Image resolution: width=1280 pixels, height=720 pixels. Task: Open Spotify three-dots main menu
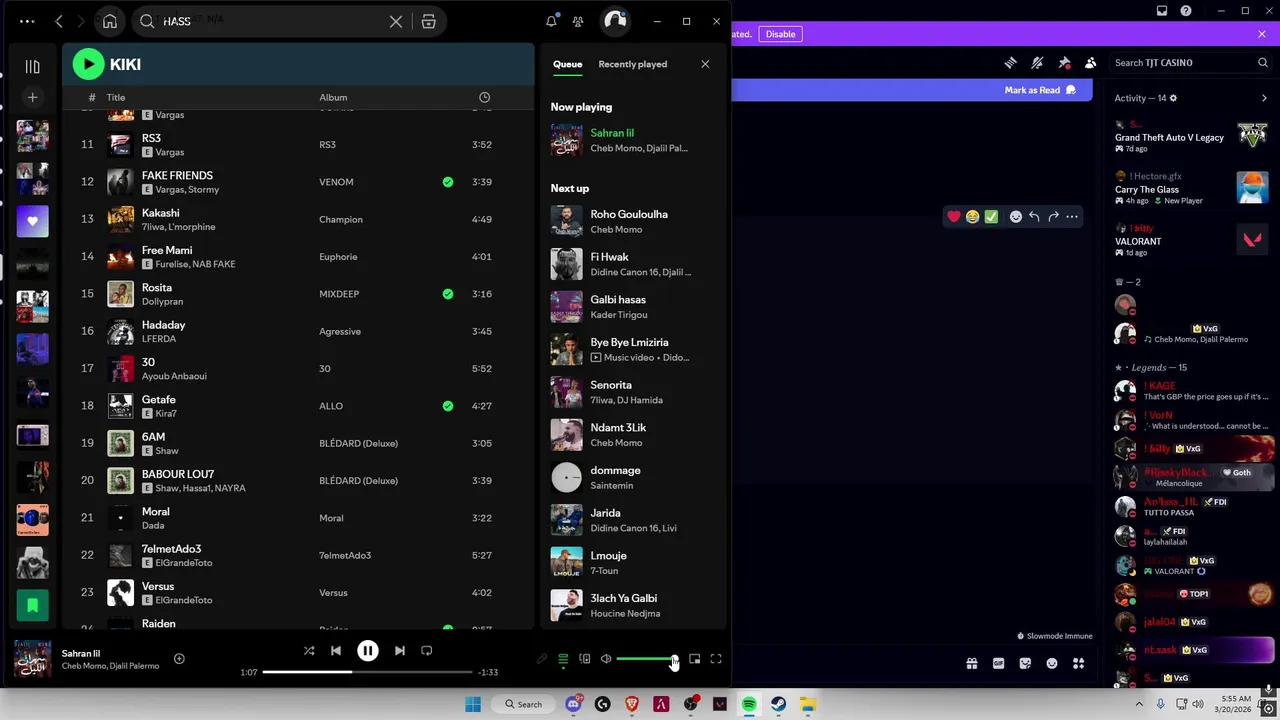point(27,21)
